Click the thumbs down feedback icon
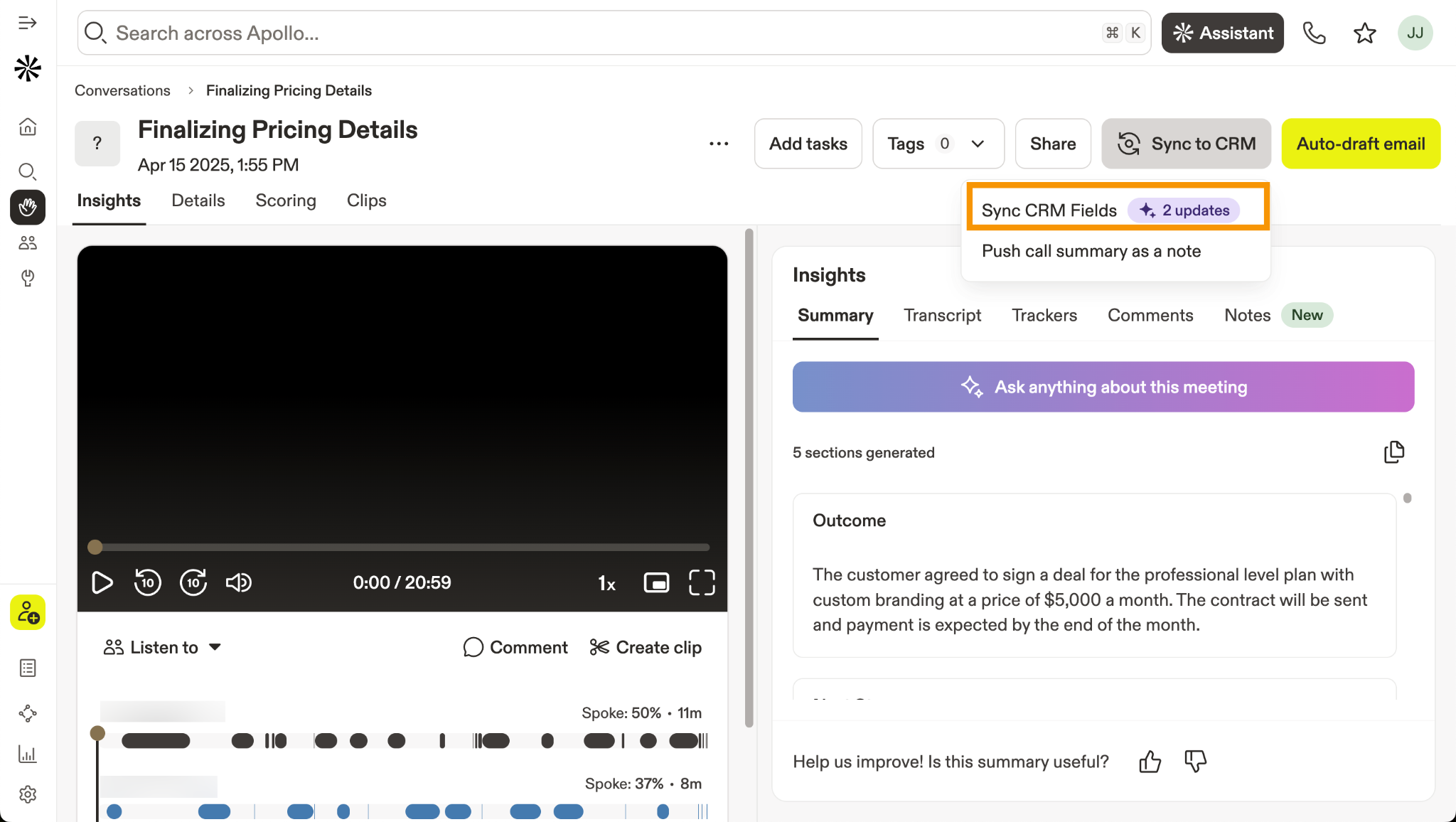This screenshot has height=822, width=1456. click(1195, 762)
